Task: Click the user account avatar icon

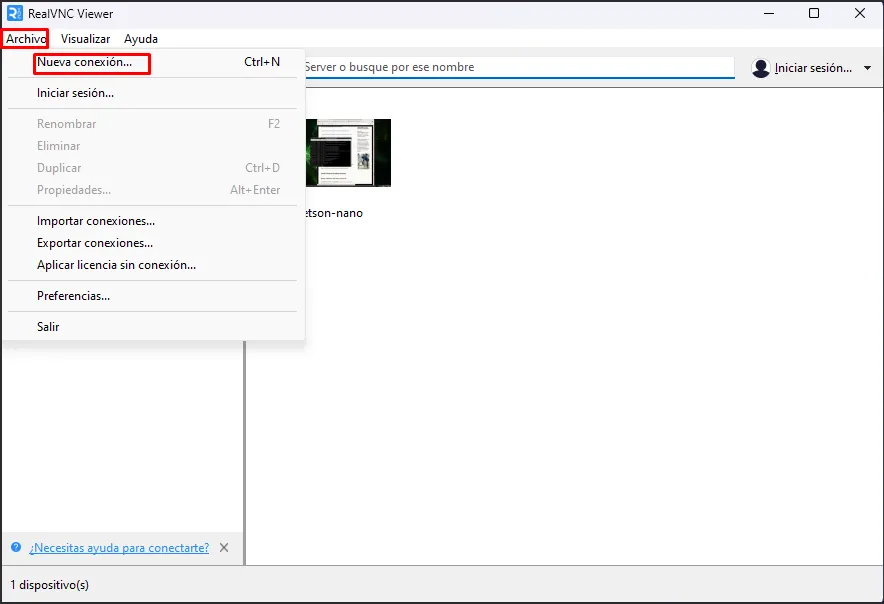Action: 761,68
